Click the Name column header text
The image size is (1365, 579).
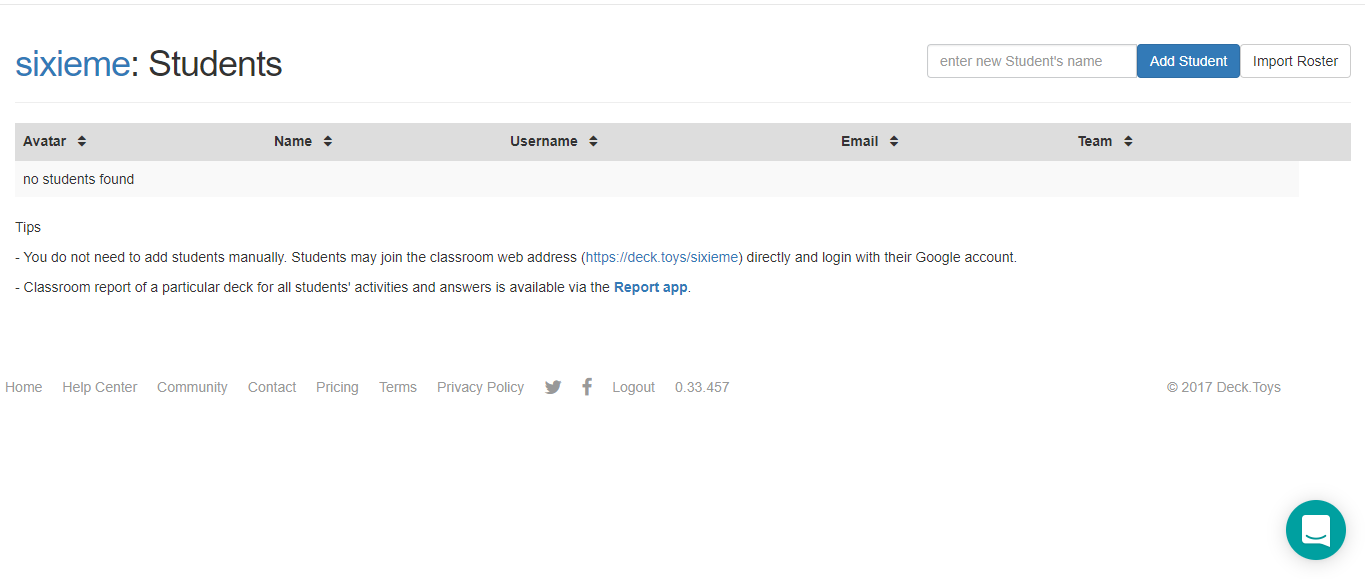click(x=293, y=141)
